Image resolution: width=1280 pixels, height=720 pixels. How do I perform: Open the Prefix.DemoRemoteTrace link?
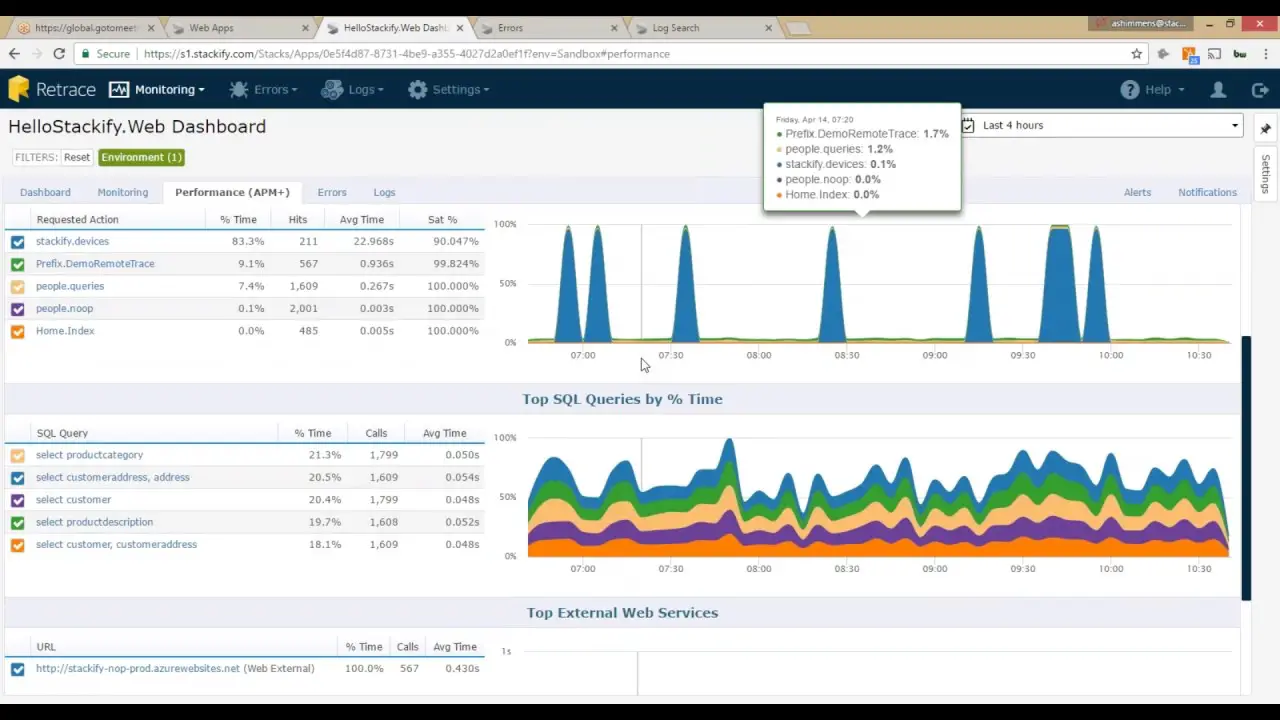[95, 264]
